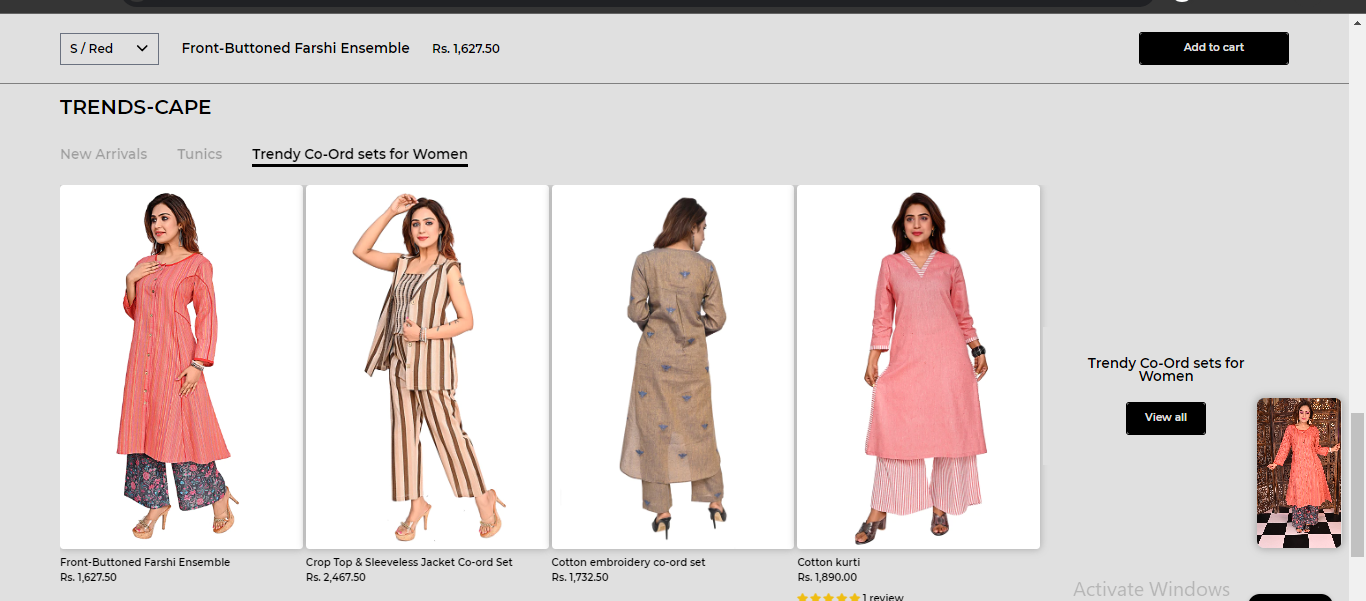Switch to the New Arrivals tab
1366x601 pixels.
point(103,154)
